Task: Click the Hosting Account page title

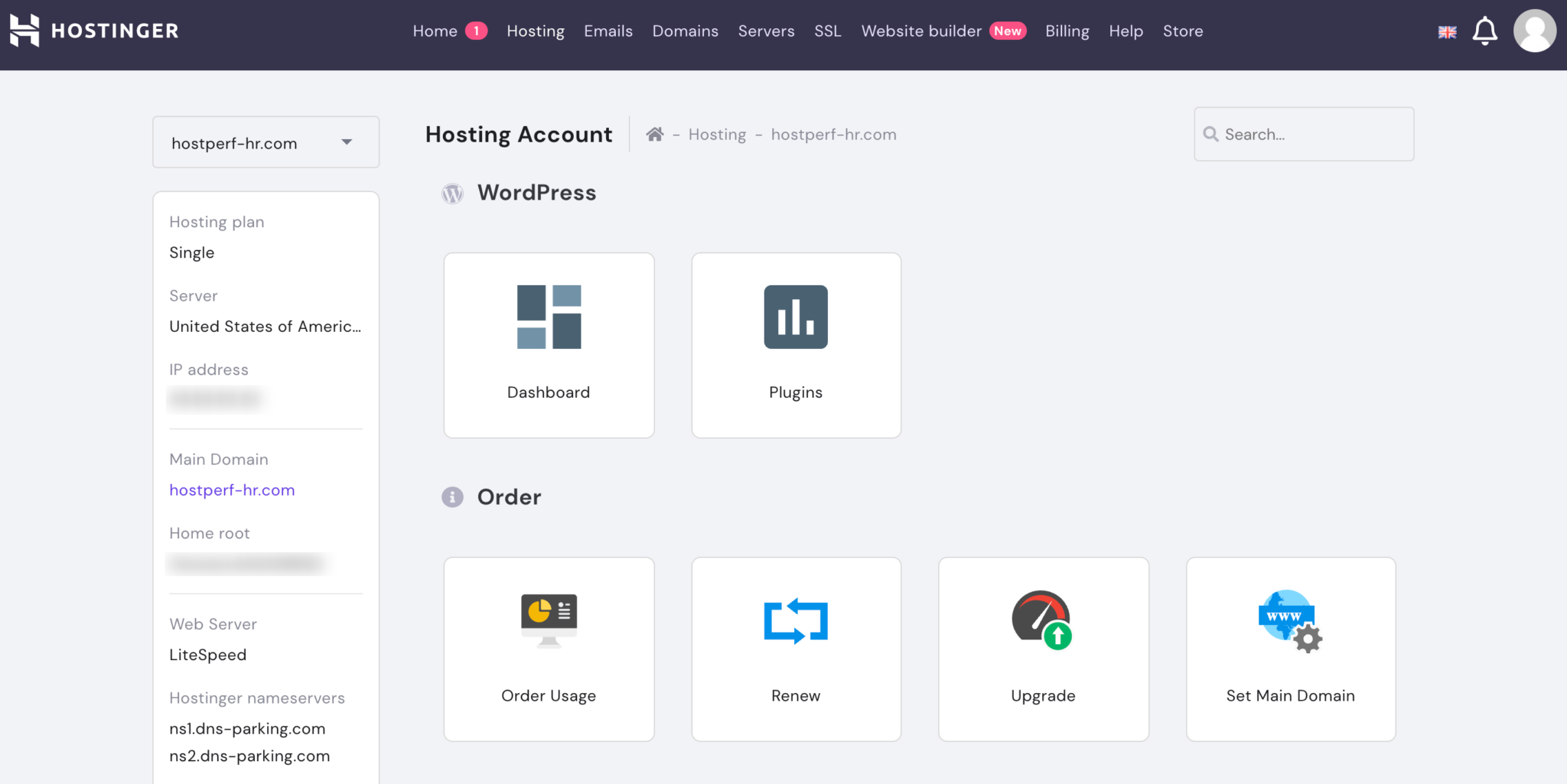Action: click(519, 135)
